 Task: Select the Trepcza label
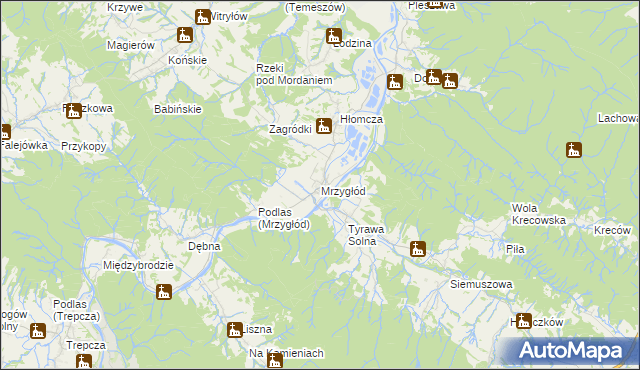click(86, 346)
